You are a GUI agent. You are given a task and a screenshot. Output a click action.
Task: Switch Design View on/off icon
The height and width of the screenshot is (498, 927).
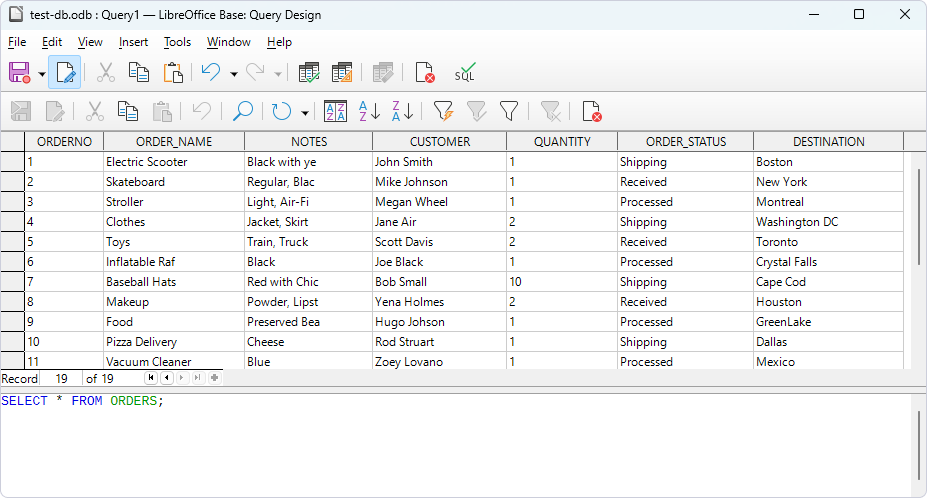(x=342, y=73)
